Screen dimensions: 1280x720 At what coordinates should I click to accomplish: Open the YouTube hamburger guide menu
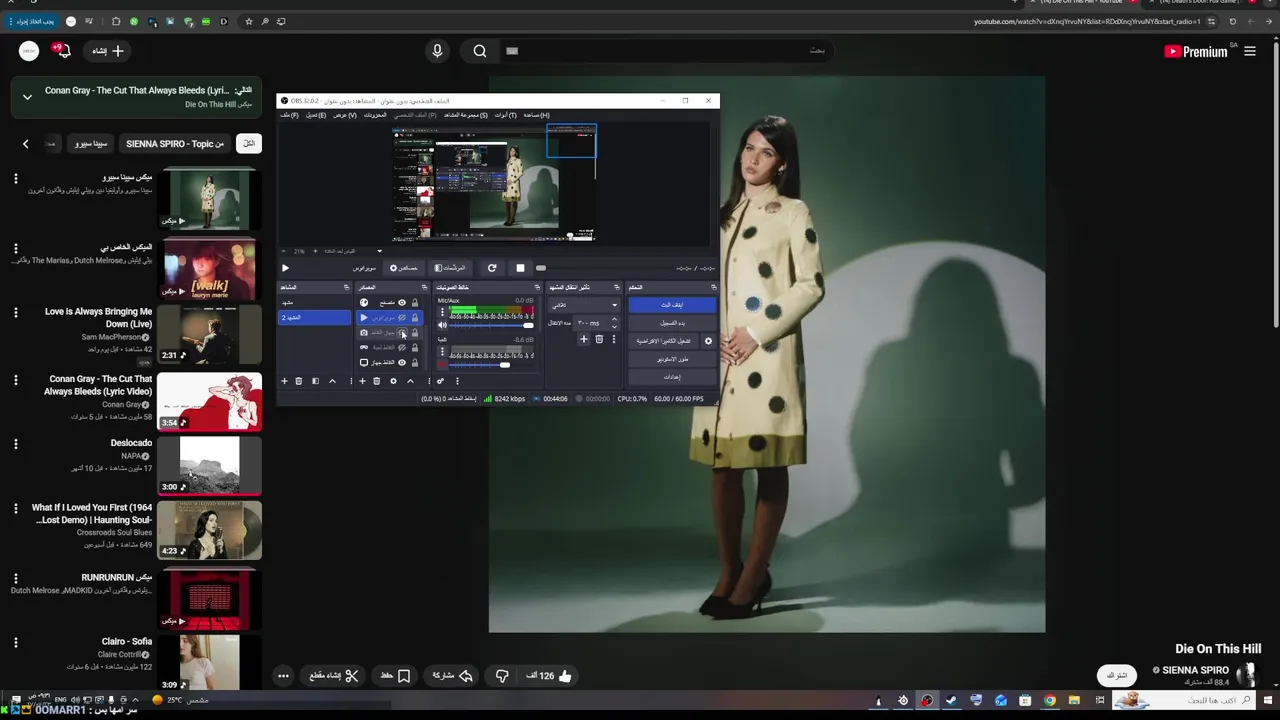click(x=1250, y=51)
